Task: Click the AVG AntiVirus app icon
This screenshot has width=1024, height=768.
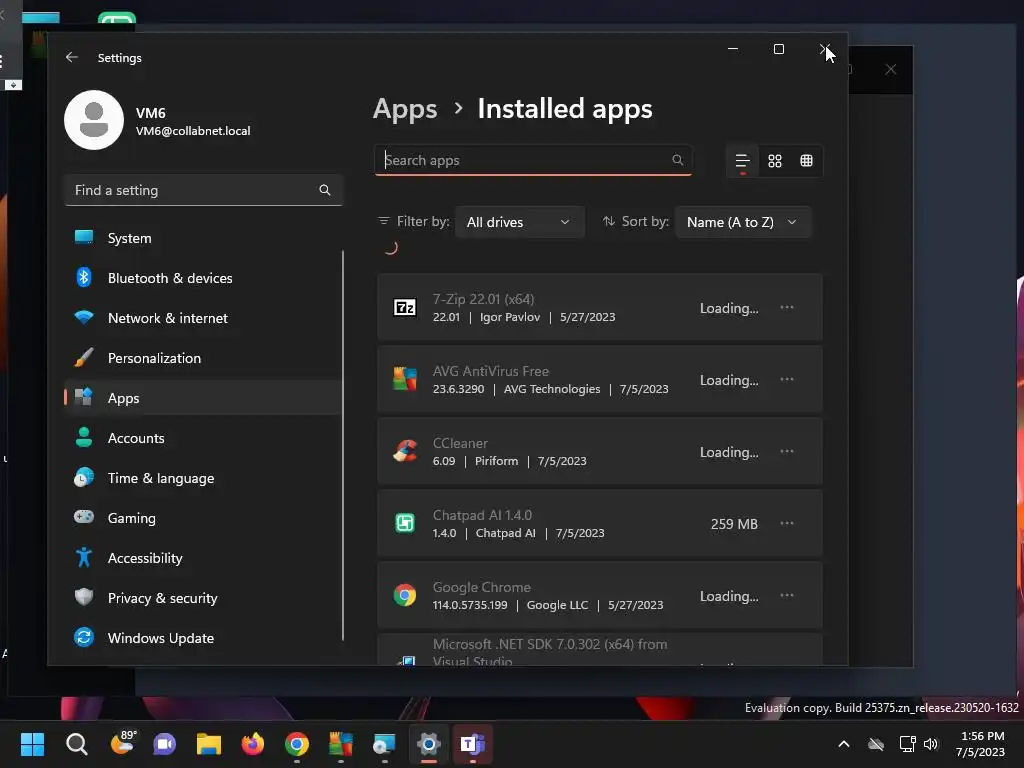Action: [405, 379]
